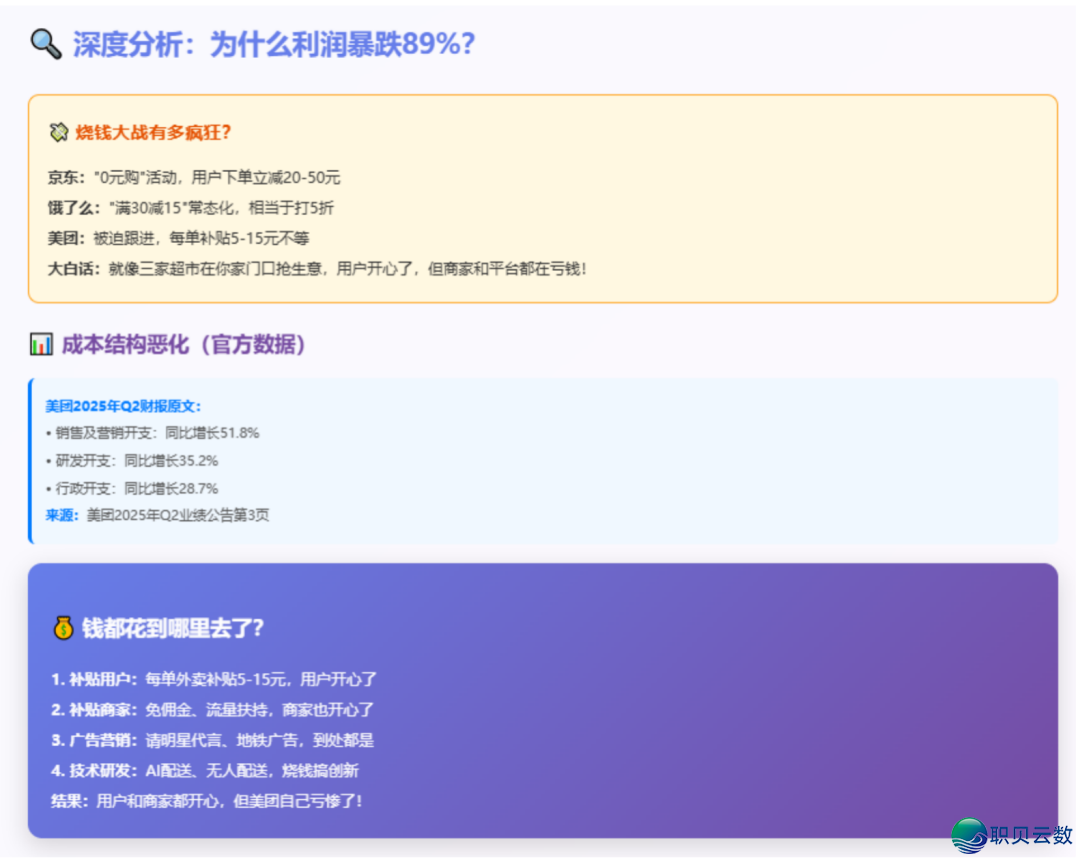Image resolution: width=1080 pixels, height=860 pixels.
Task: Click the 结果 conclusion line in purple card
Action: click(207, 801)
